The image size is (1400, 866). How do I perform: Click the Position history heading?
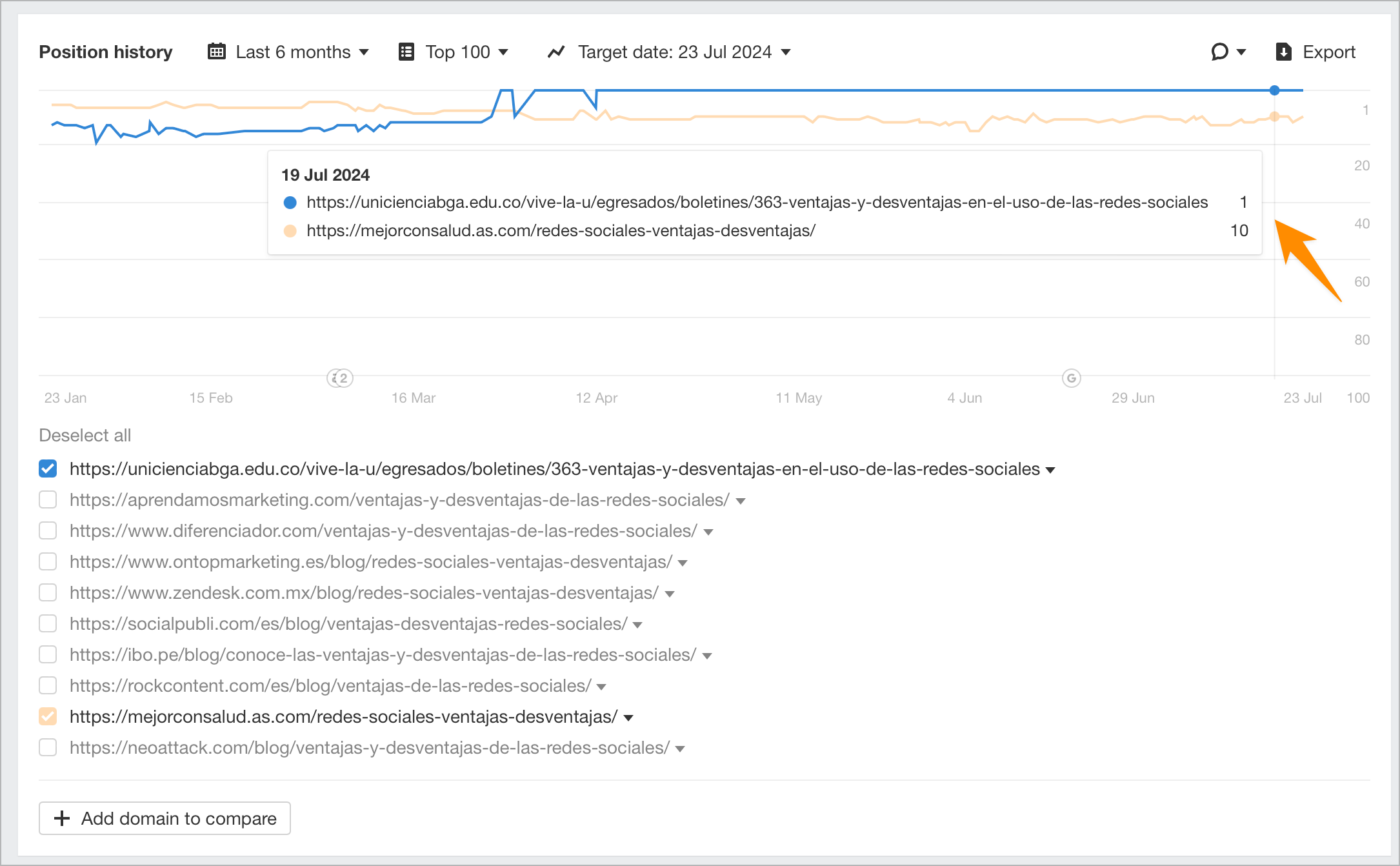point(106,52)
